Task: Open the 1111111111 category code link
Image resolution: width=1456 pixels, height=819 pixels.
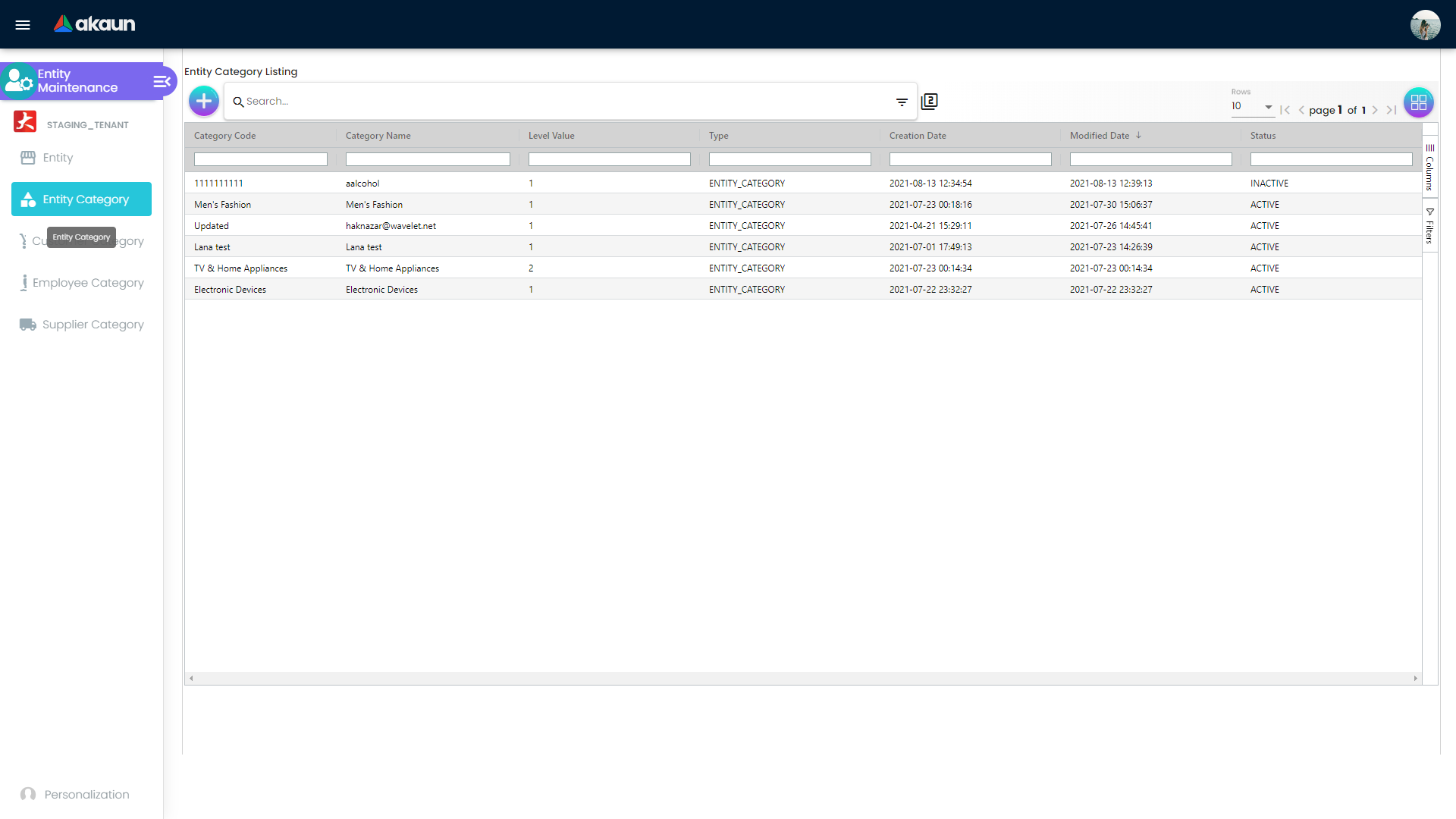Action: (219, 183)
